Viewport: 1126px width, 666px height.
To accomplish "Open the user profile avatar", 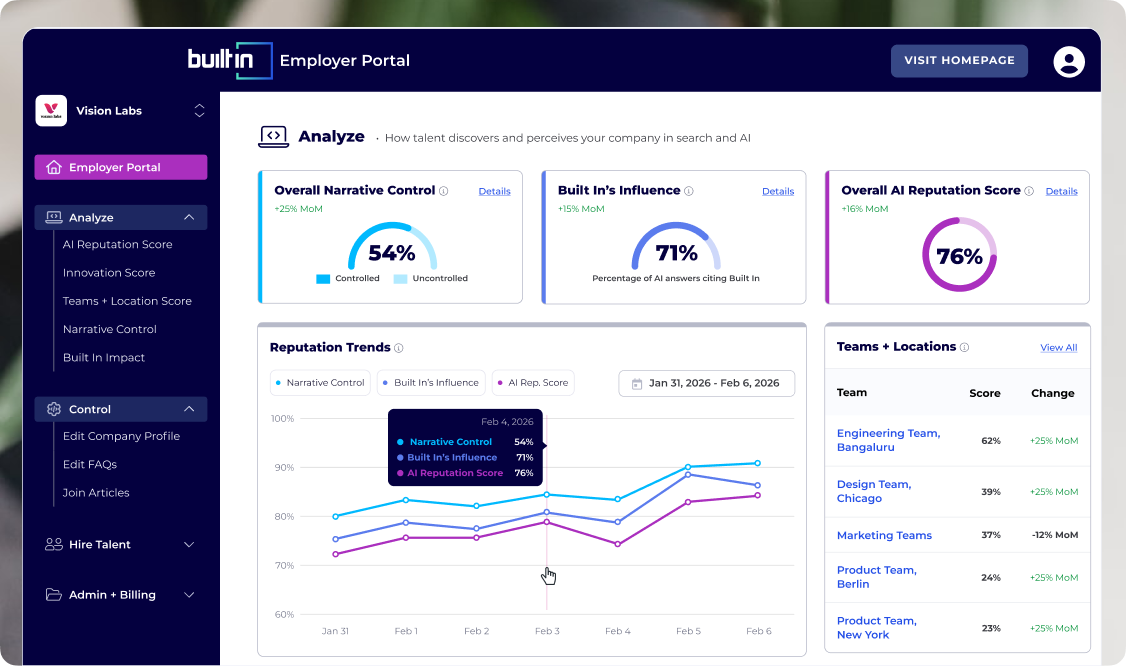I will pyautogui.click(x=1069, y=61).
